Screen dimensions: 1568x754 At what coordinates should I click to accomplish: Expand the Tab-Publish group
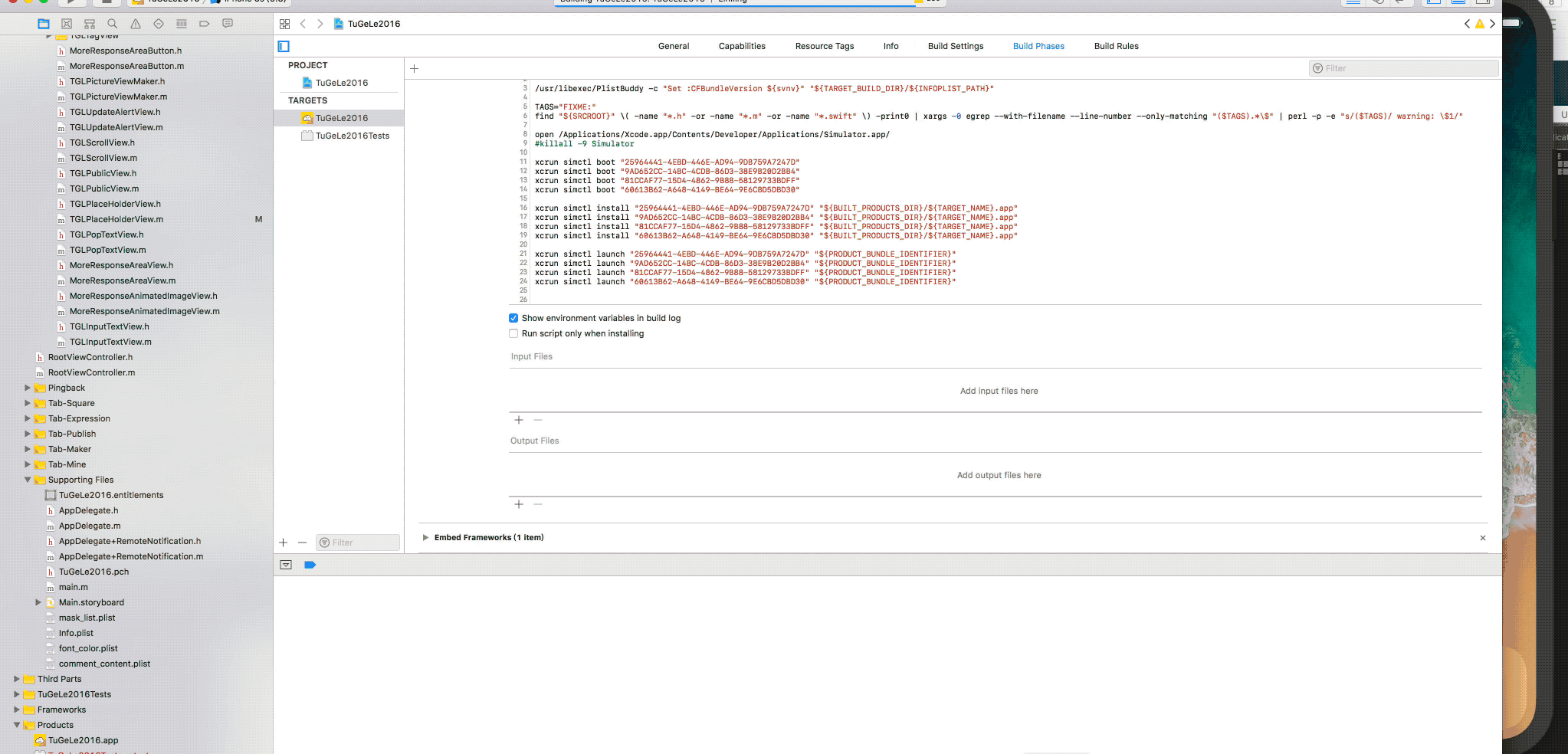pyautogui.click(x=28, y=434)
